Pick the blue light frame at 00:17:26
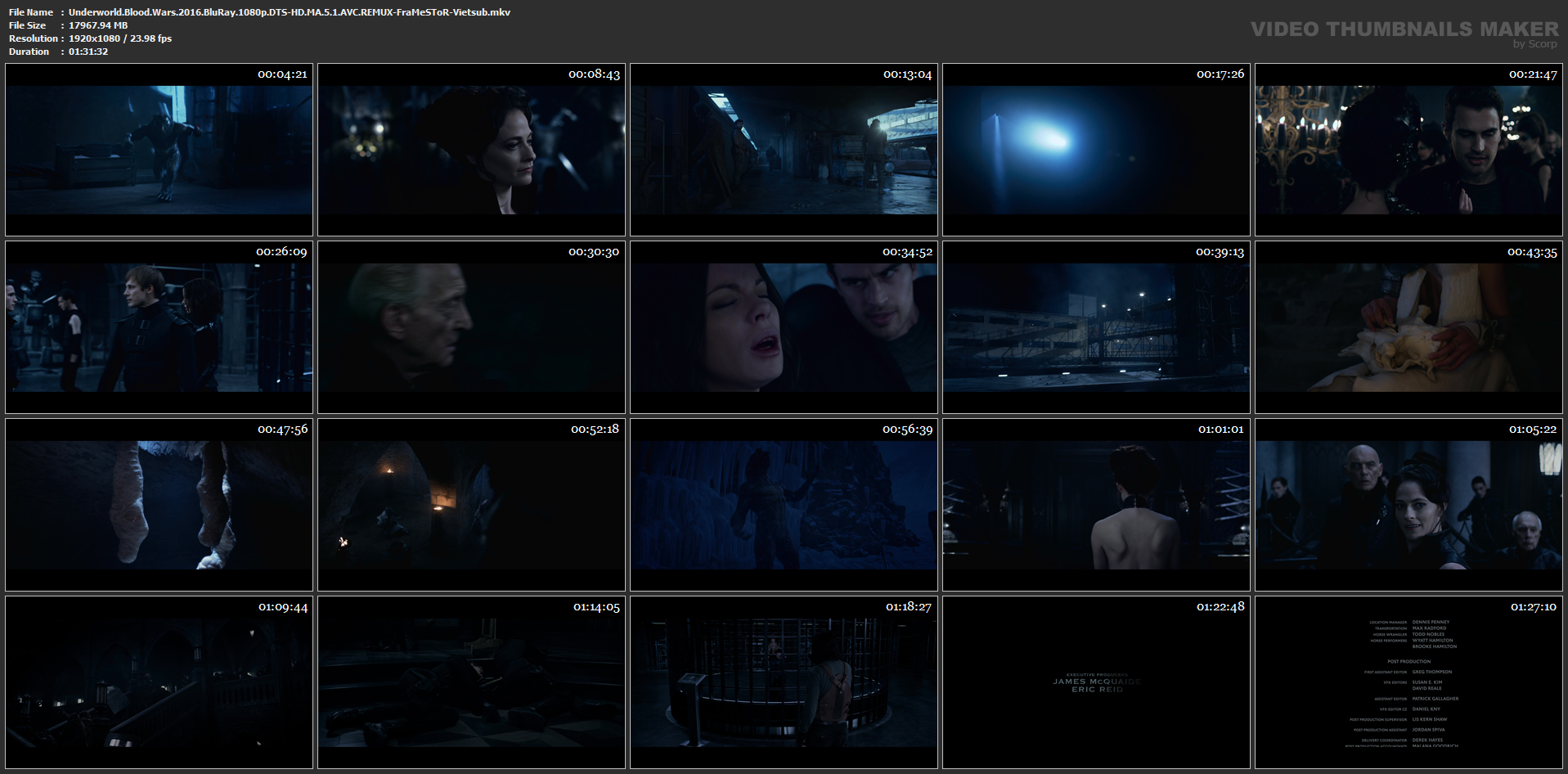 tap(1096, 150)
